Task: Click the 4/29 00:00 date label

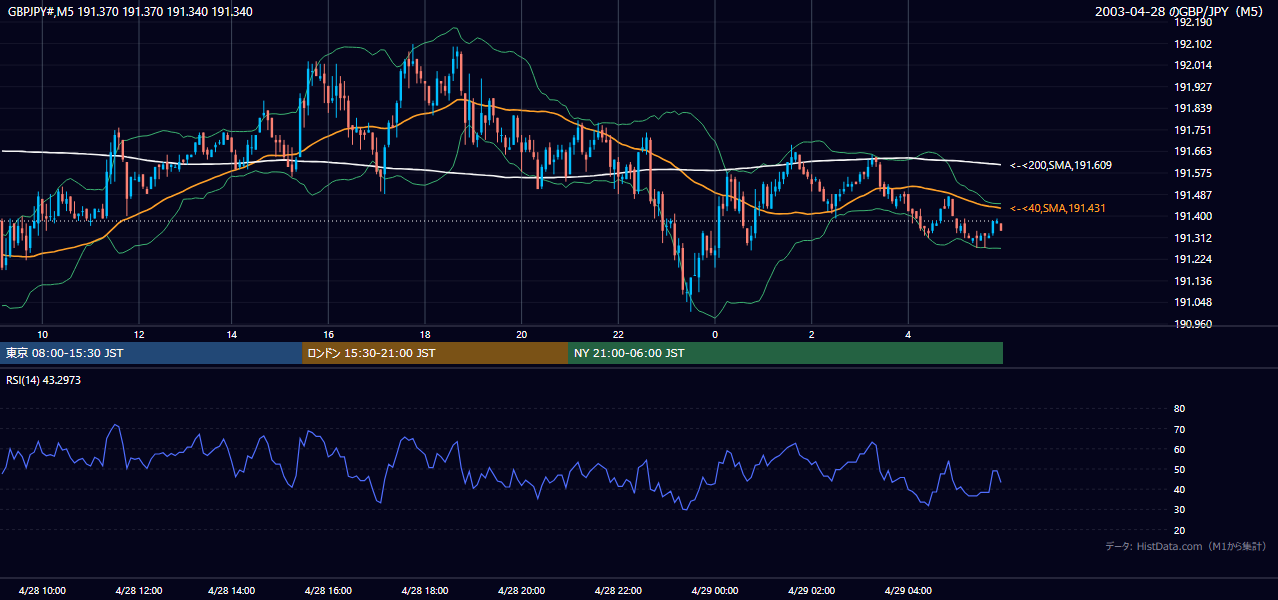Action: pos(715,591)
